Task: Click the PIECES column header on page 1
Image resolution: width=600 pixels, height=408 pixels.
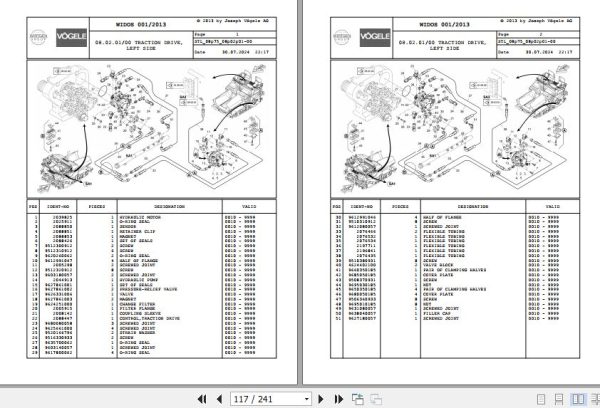Action: point(97,207)
